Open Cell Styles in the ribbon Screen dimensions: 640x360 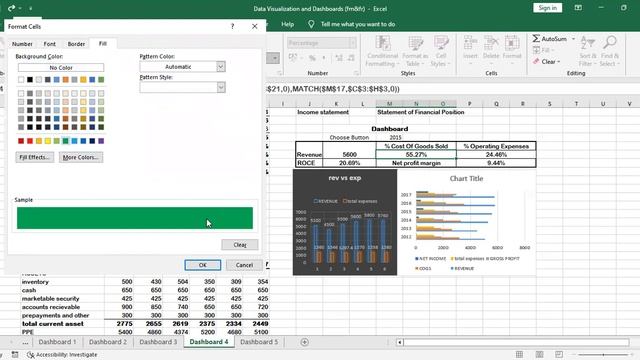pos(440,51)
